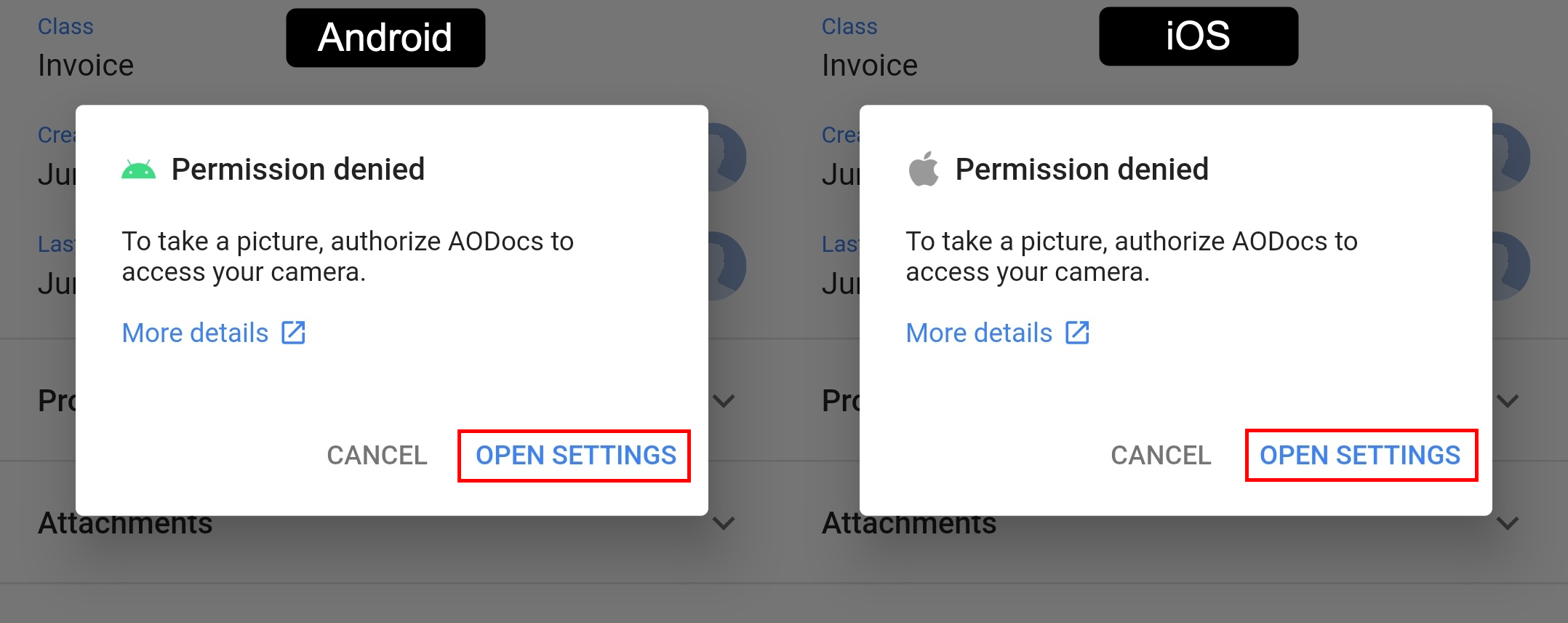Click the Android robot icon in the left dialog
The width and height of the screenshot is (1568, 623).
(x=138, y=168)
